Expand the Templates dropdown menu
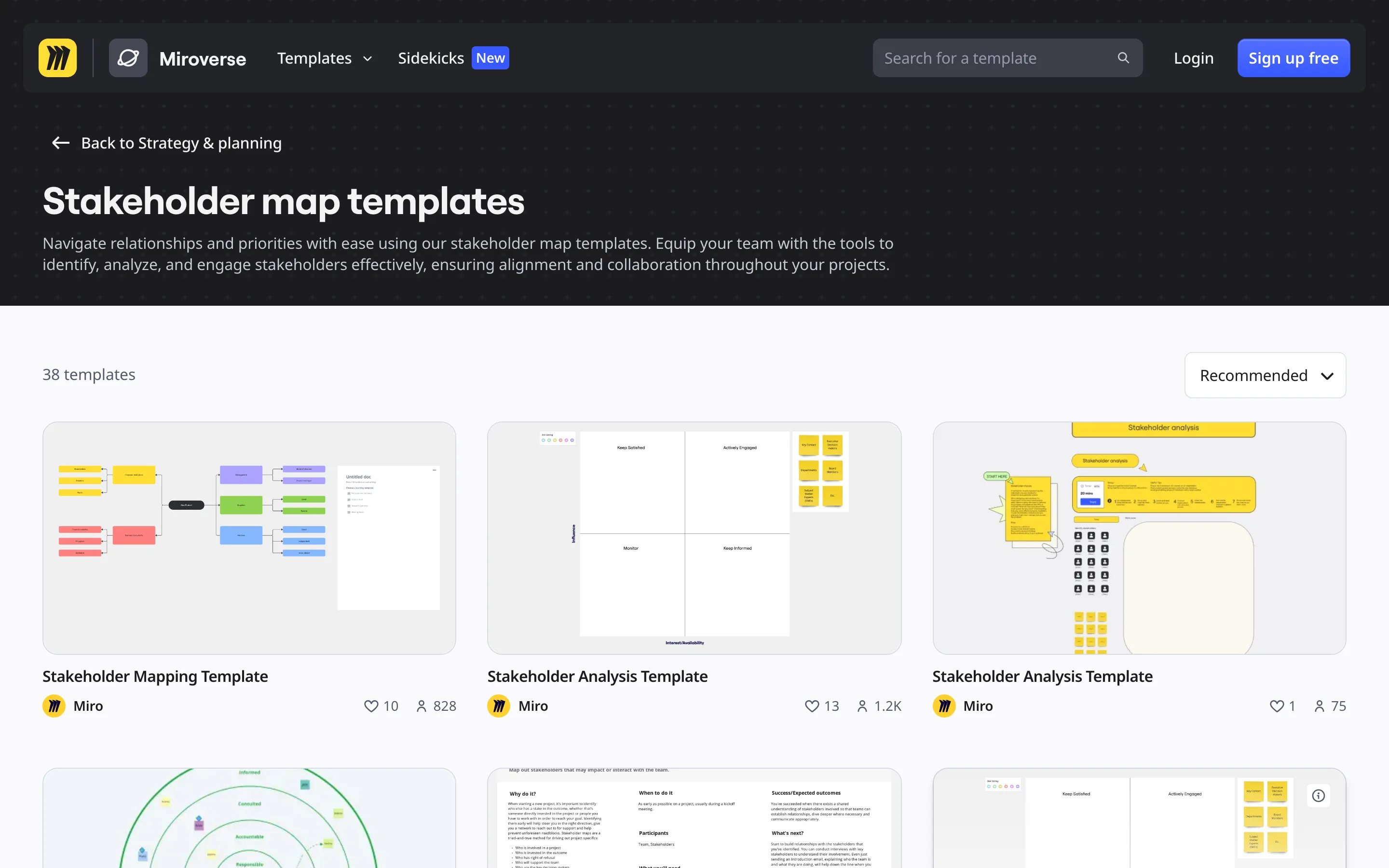 click(325, 58)
